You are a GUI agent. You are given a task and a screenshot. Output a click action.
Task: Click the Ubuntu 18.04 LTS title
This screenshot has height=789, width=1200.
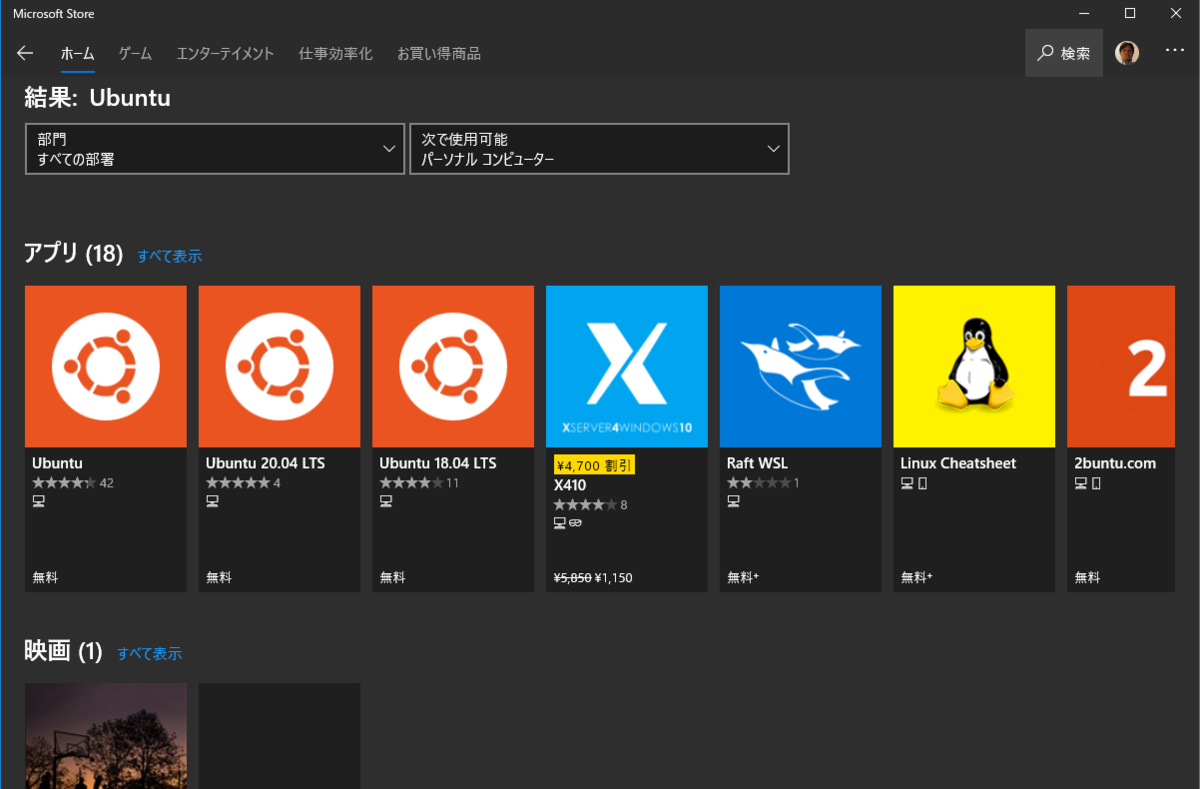point(438,463)
